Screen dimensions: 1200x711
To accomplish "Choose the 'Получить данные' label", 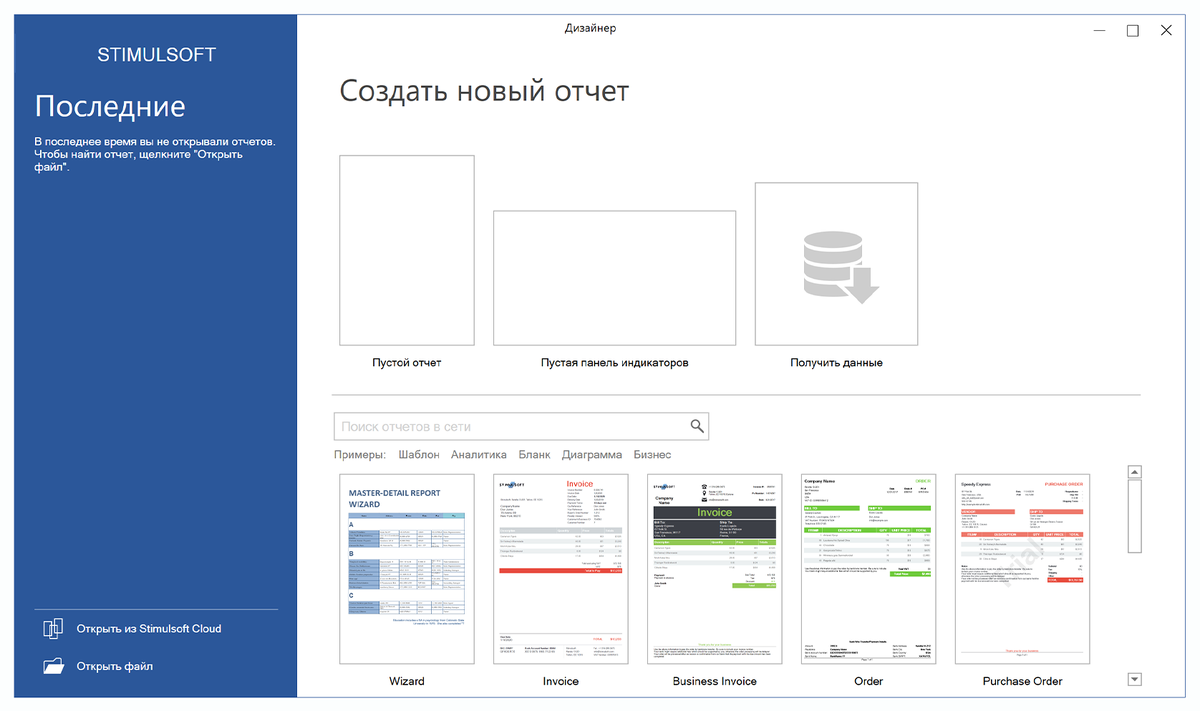I will 837,362.
